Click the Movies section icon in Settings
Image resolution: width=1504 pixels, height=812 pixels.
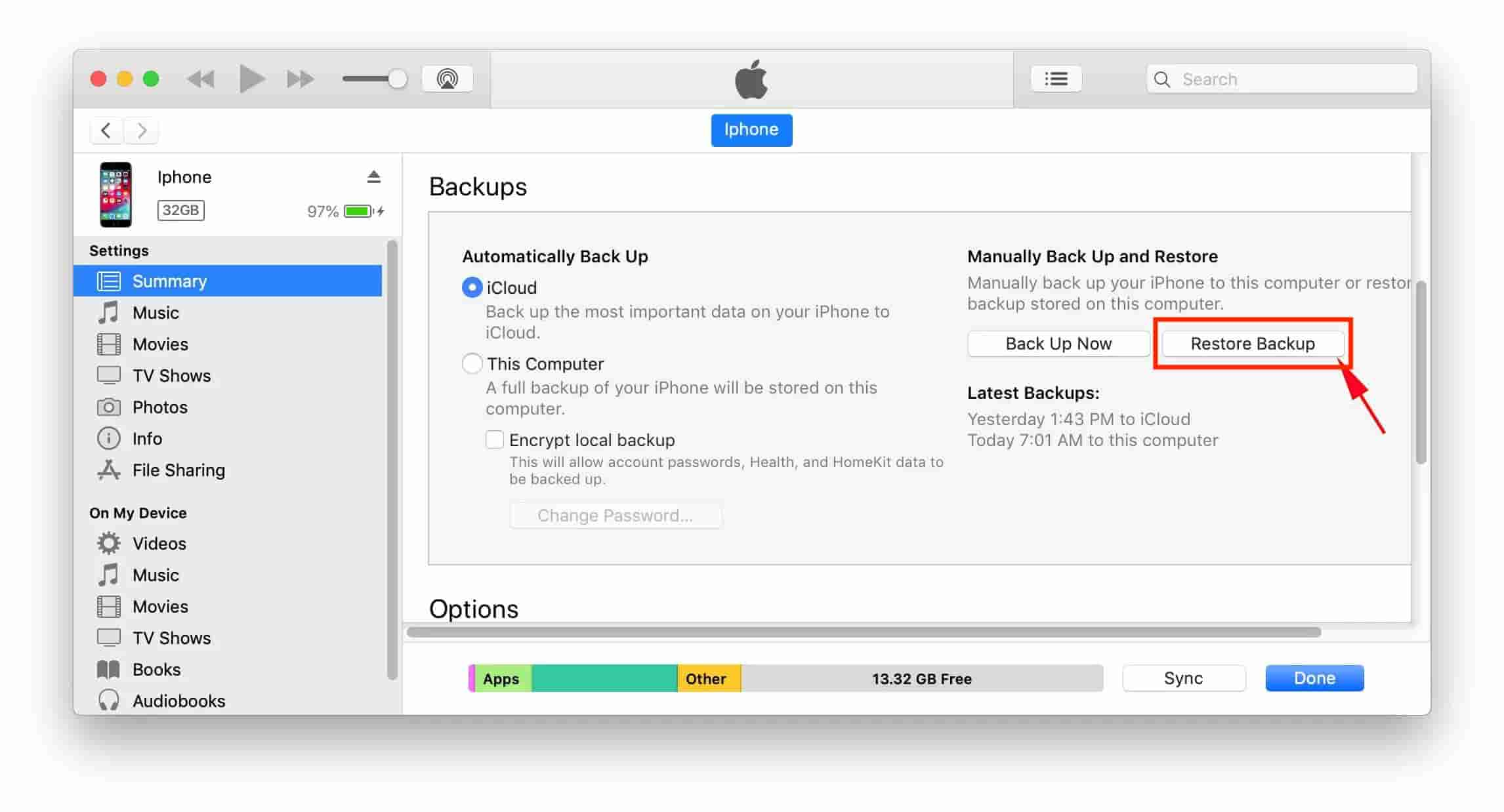[110, 344]
